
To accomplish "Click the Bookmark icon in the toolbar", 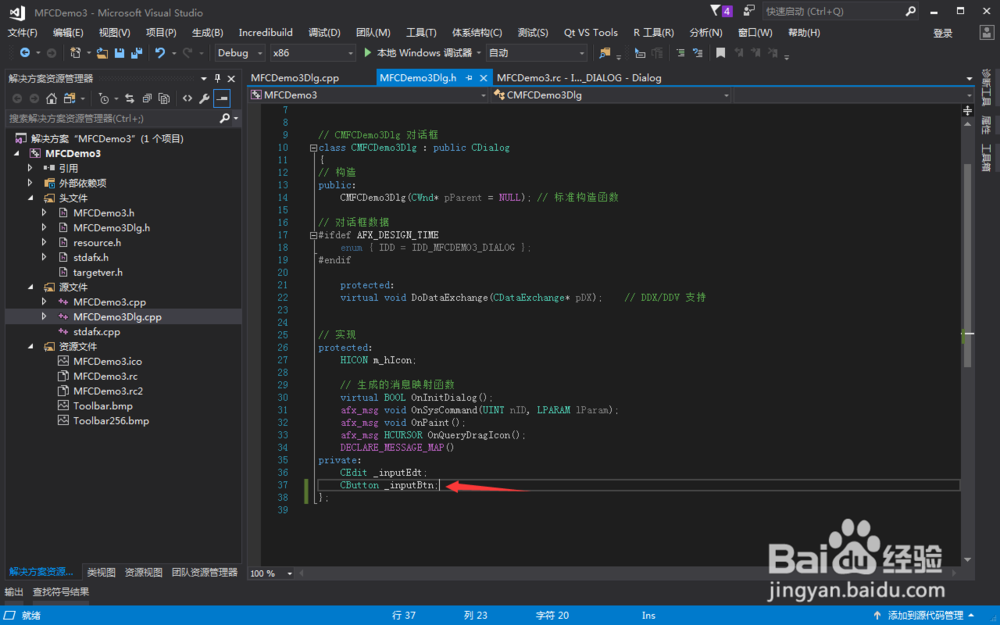I will (721, 53).
